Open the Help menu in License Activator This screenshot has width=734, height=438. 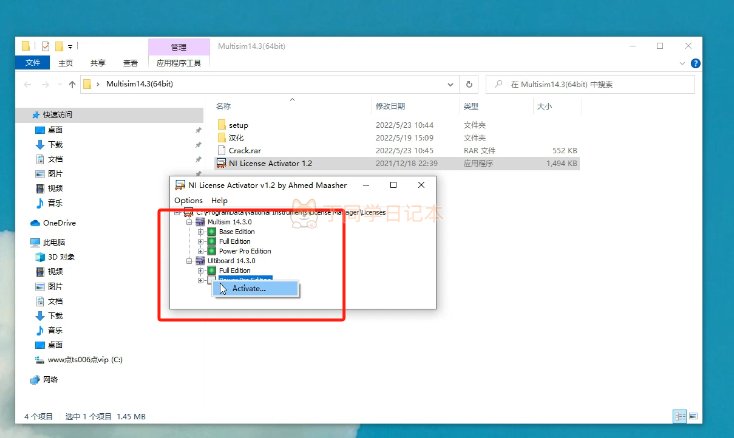pos(219,200)
